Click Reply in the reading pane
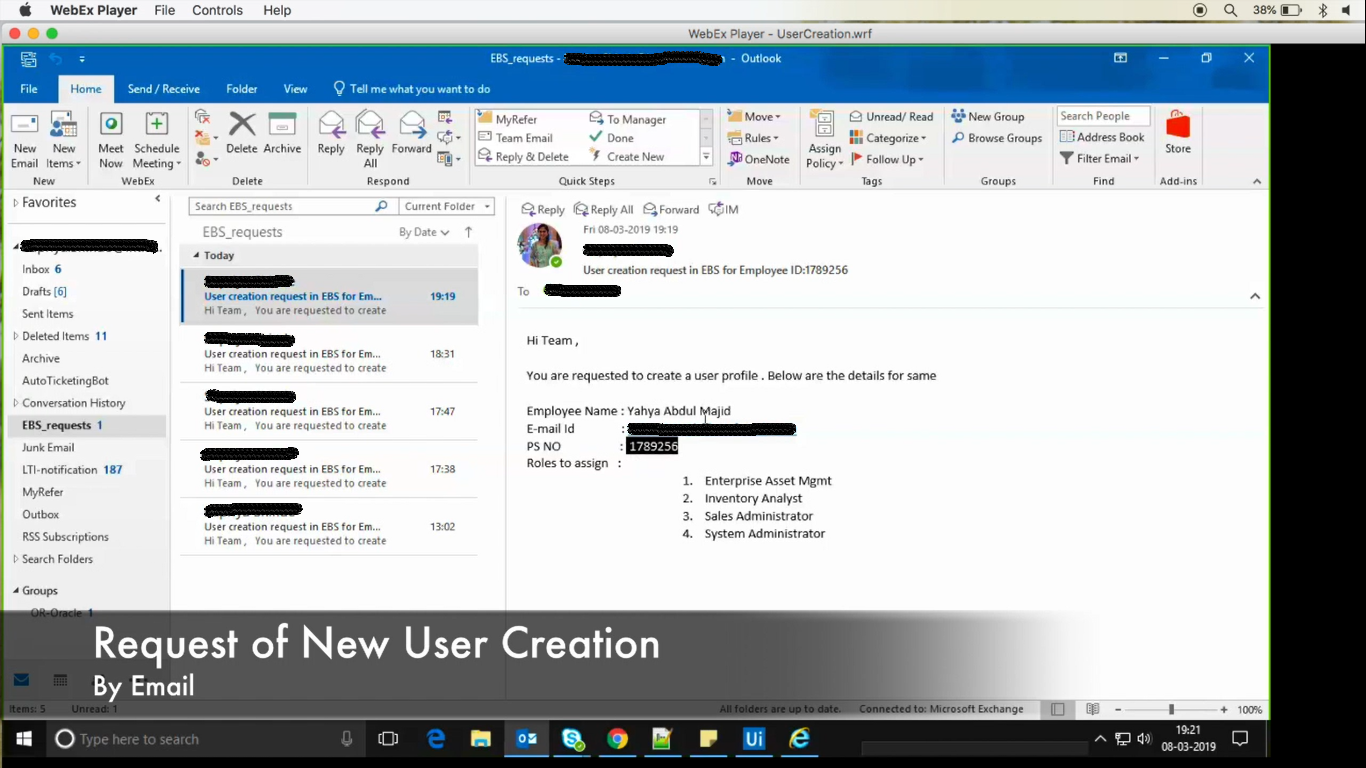 [x=543, y=210]
